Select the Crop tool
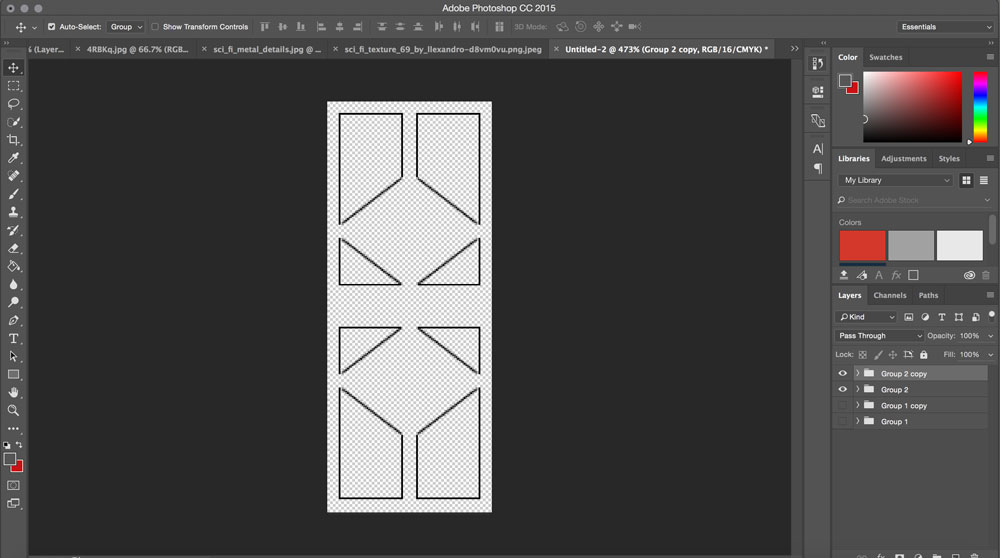1000x558 pixels. tap(14, 140)
